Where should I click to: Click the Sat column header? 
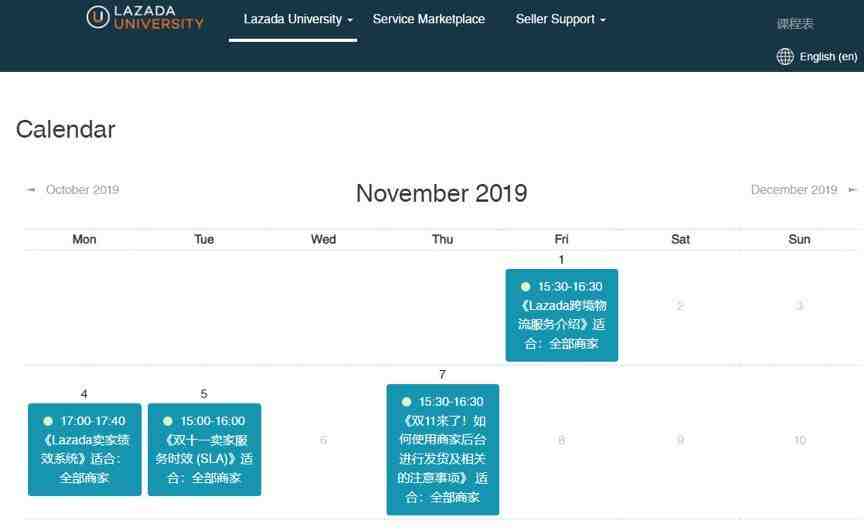(681, 239)
